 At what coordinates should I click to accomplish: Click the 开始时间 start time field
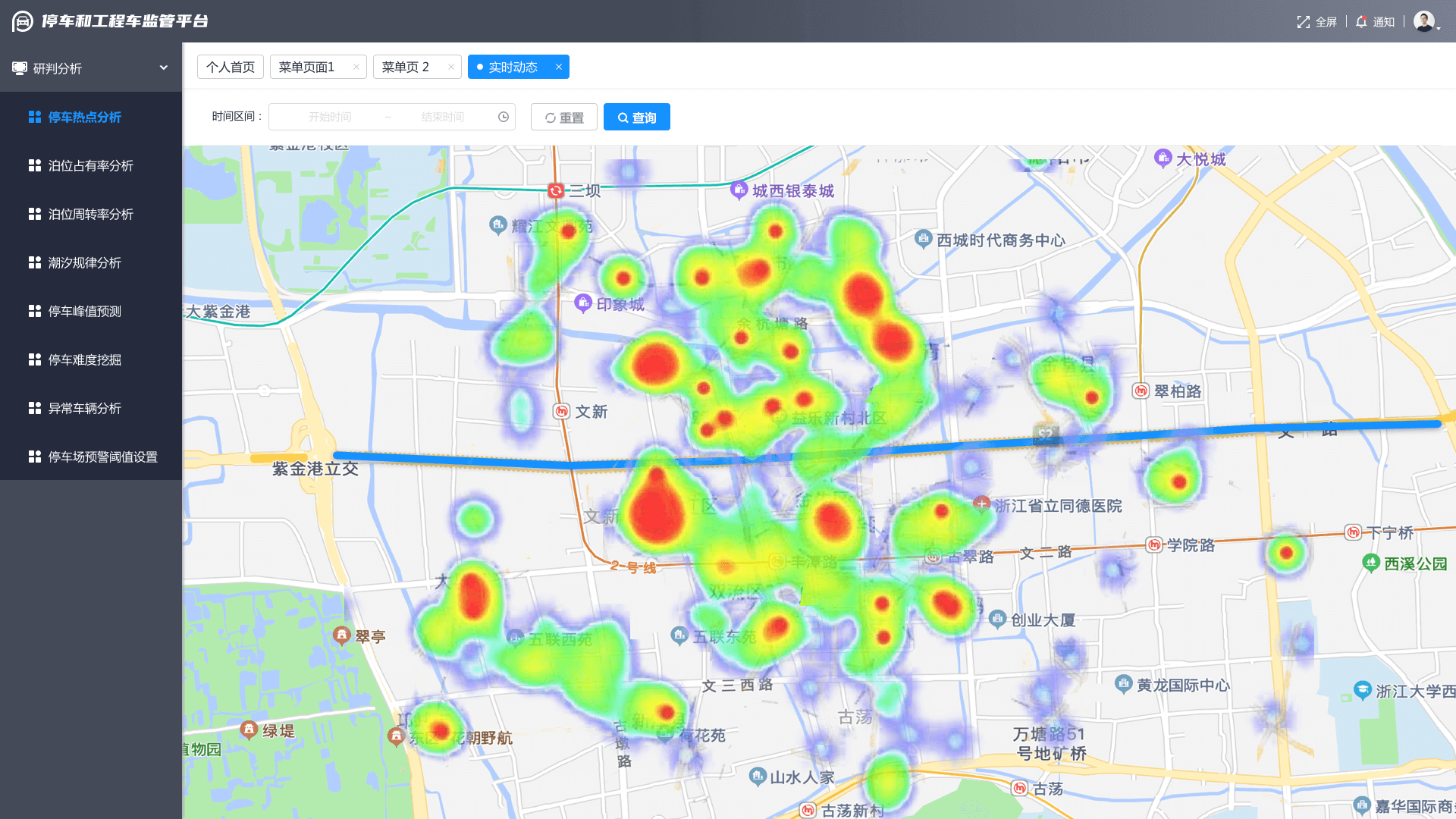330,117
